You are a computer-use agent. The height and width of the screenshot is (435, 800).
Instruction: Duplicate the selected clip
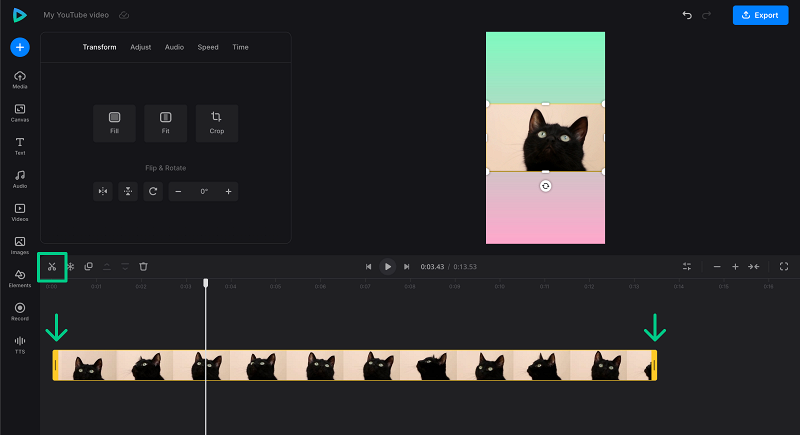pyautogui.click(x=88, y=266)
